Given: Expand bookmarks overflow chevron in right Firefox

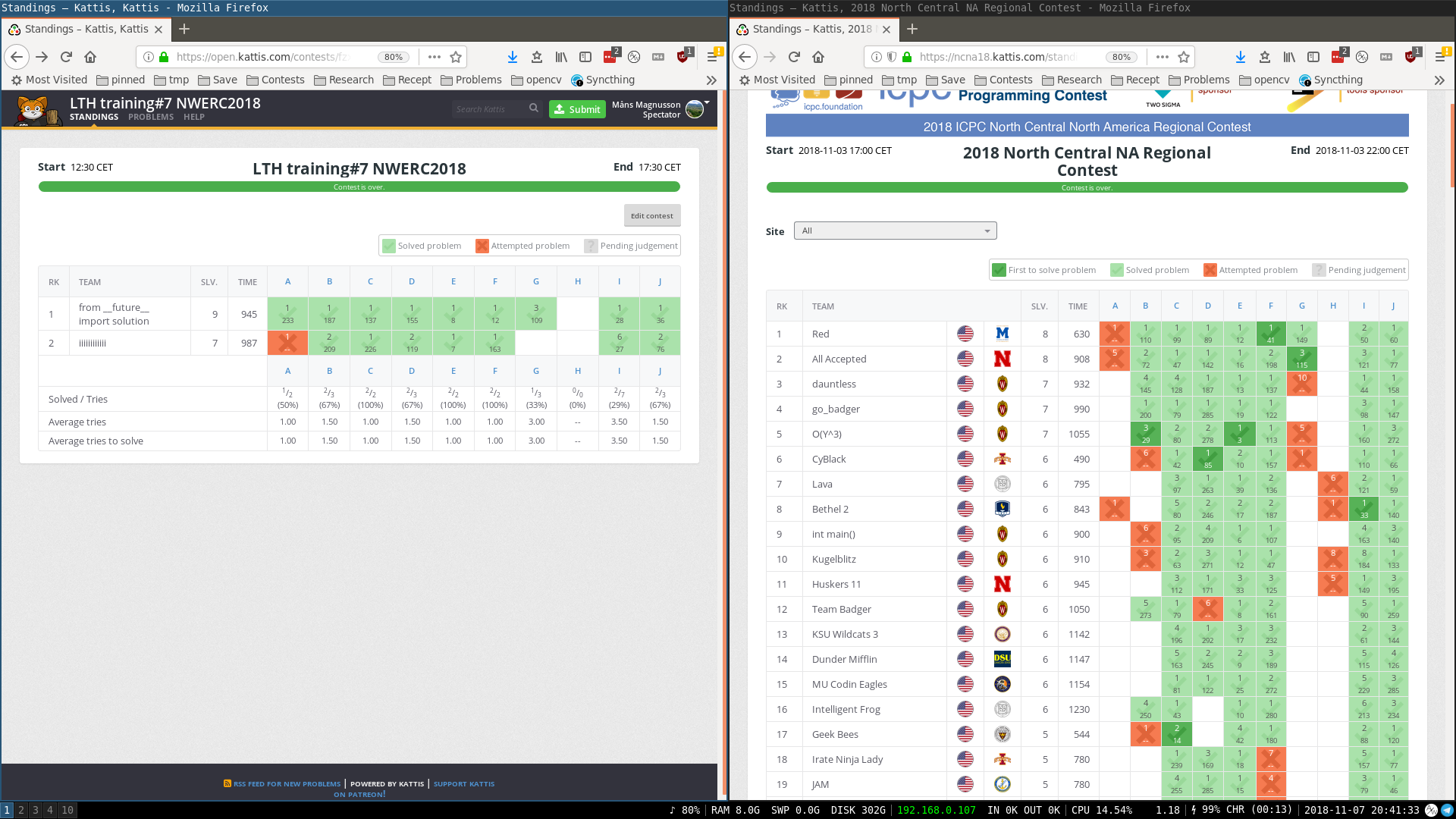Looking at the screenshot, I should 1439,80.
